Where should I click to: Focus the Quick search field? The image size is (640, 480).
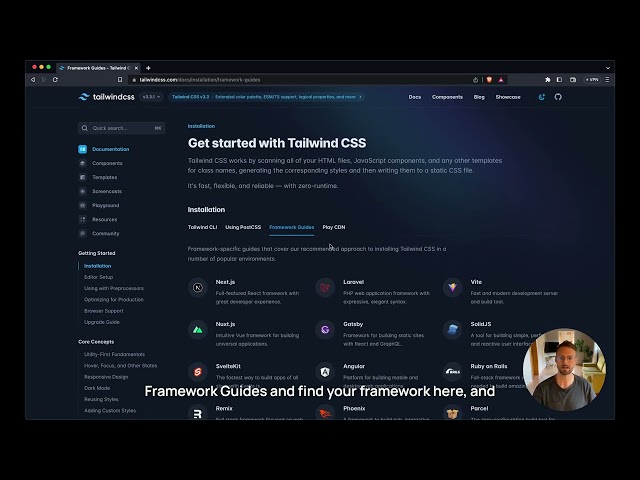[x=121, y=128]
